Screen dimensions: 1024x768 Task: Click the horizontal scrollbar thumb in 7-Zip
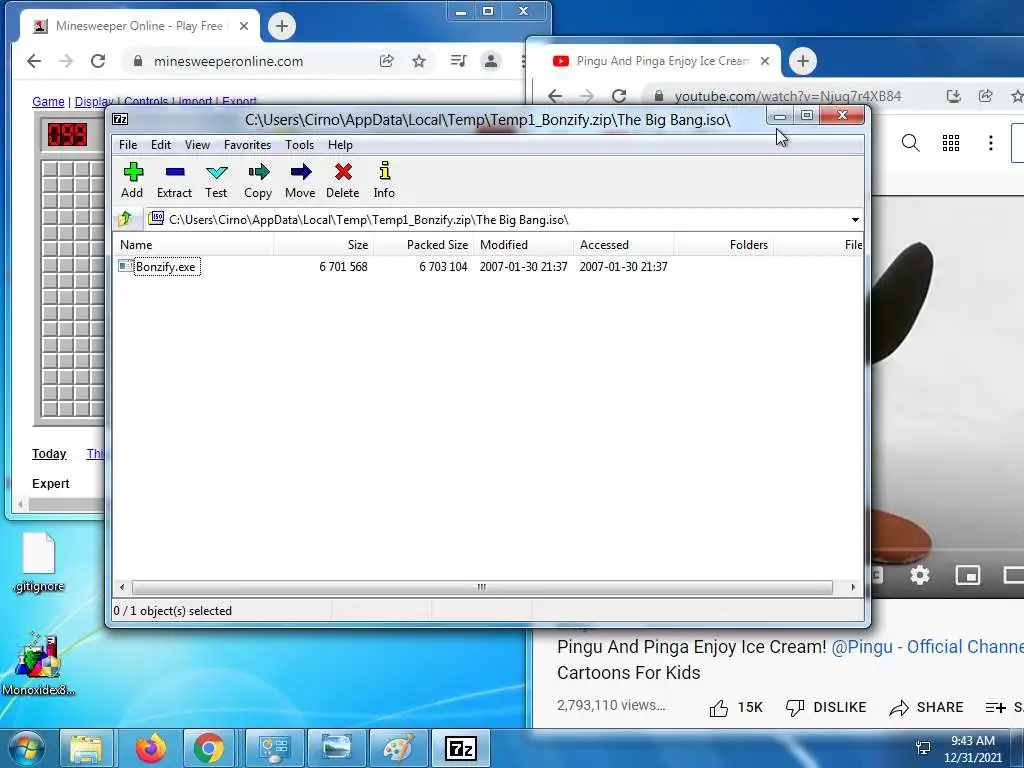click(x=482, y=587)
